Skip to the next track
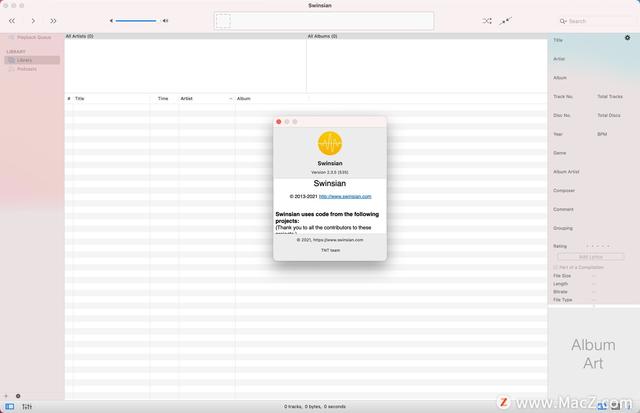640x413 pixels. point(53,20)
